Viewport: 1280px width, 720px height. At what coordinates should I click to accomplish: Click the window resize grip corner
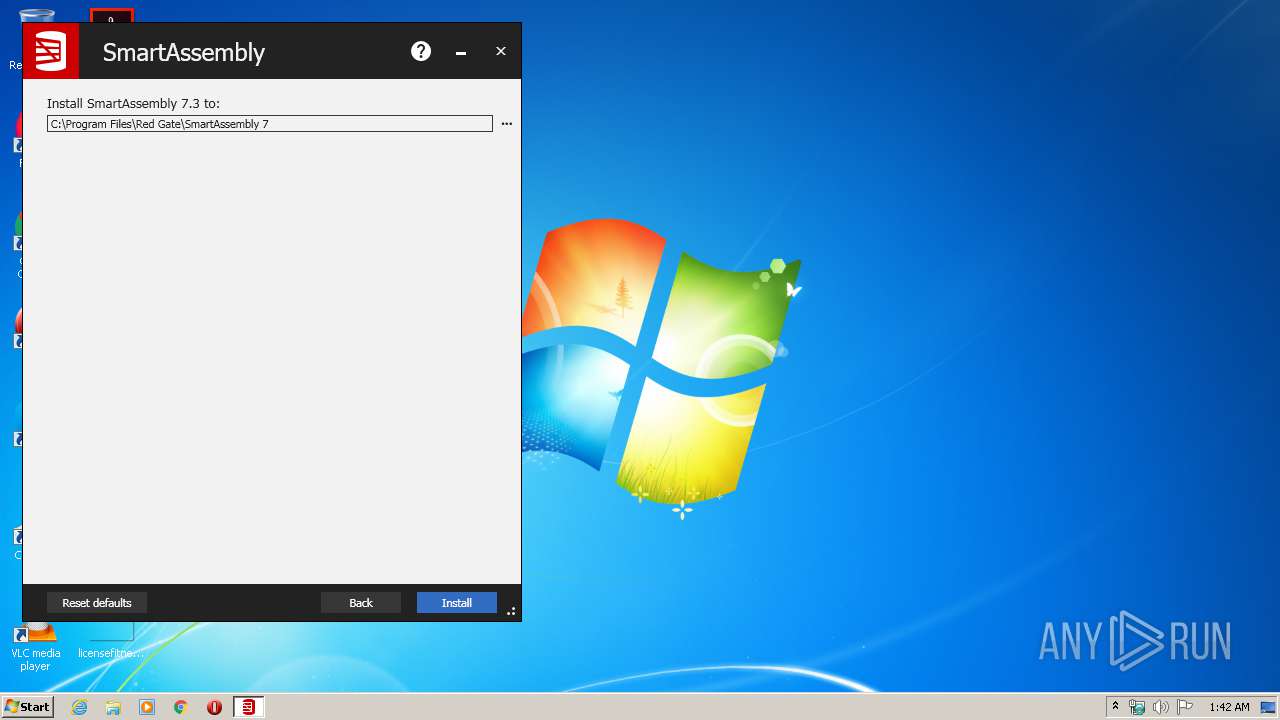[x=511, y=611]
